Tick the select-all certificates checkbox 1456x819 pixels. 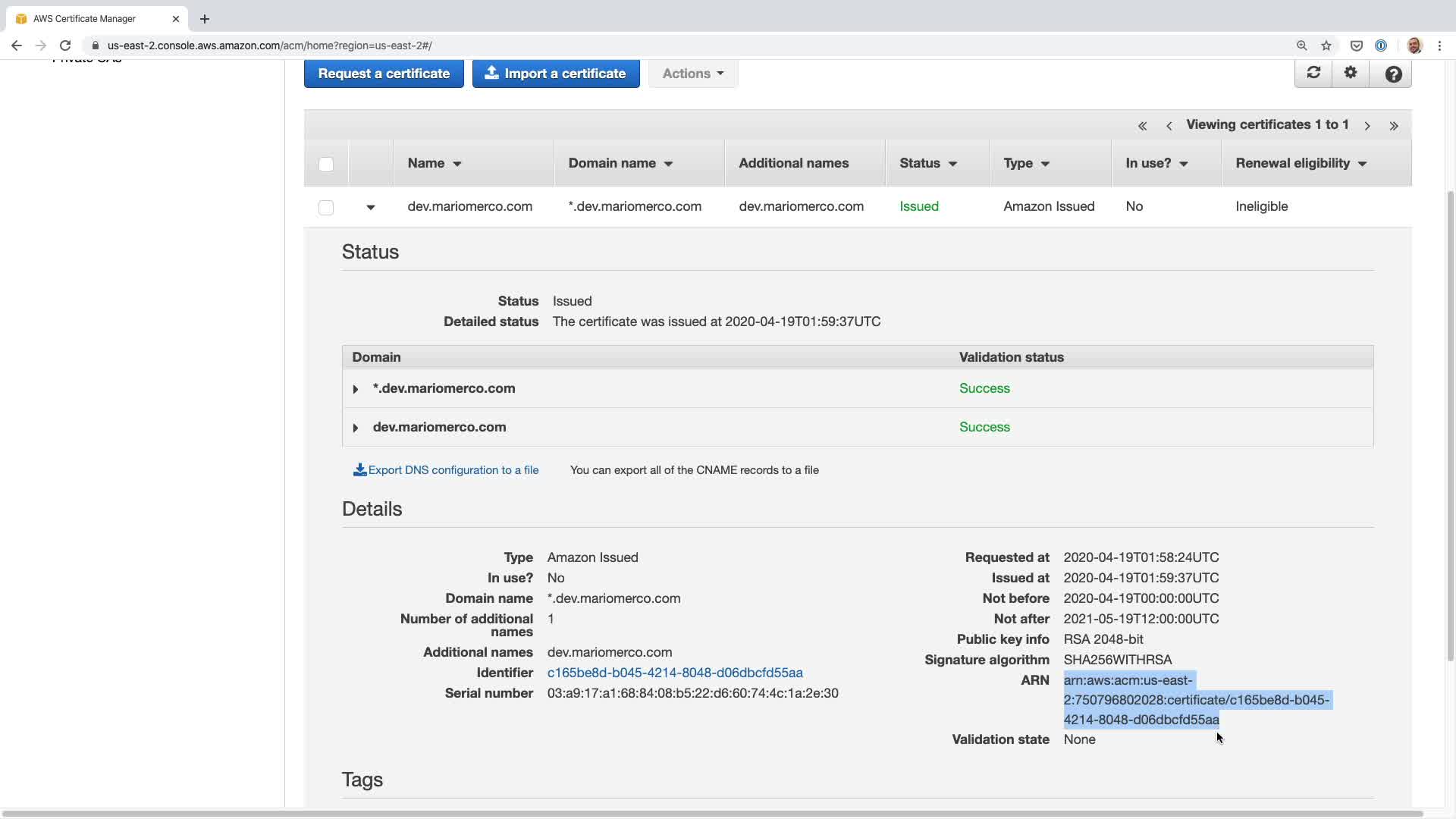pyautogui.click(x=326, y=164)
